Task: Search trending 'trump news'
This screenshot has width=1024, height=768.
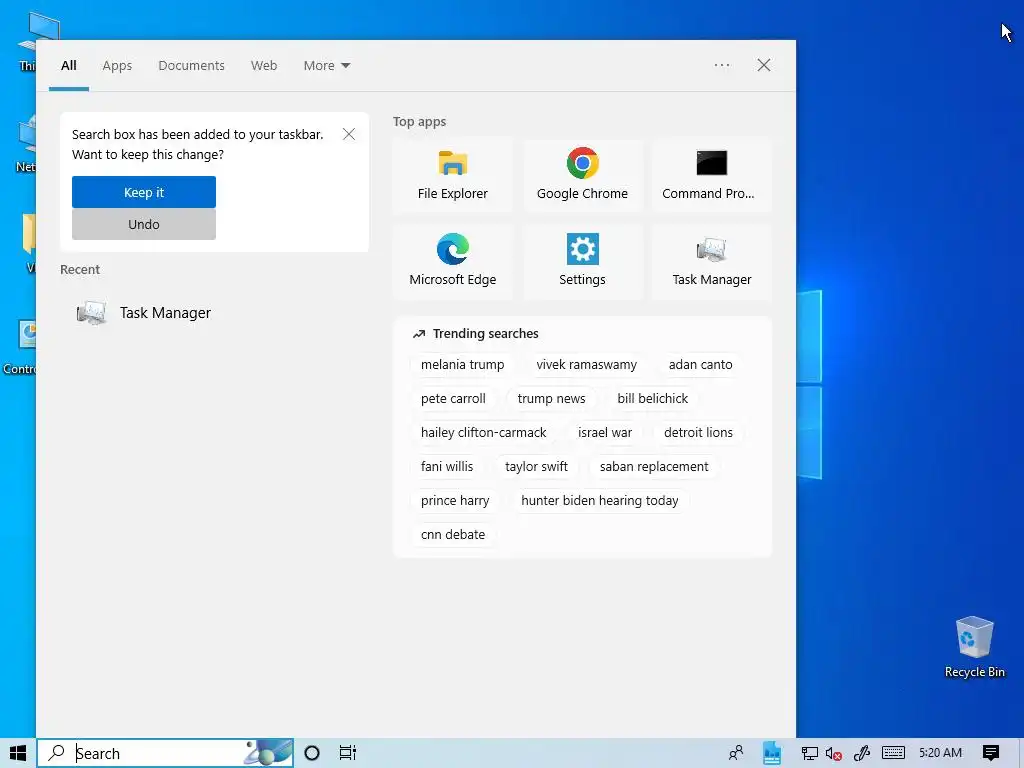Action: tap(551, 398)
